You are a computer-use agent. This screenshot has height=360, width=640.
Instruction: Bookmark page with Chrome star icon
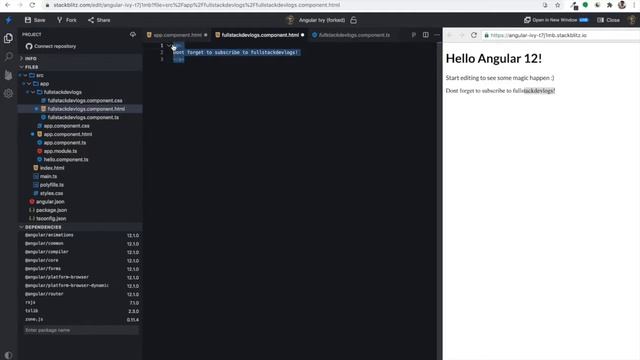click(558, 5)
